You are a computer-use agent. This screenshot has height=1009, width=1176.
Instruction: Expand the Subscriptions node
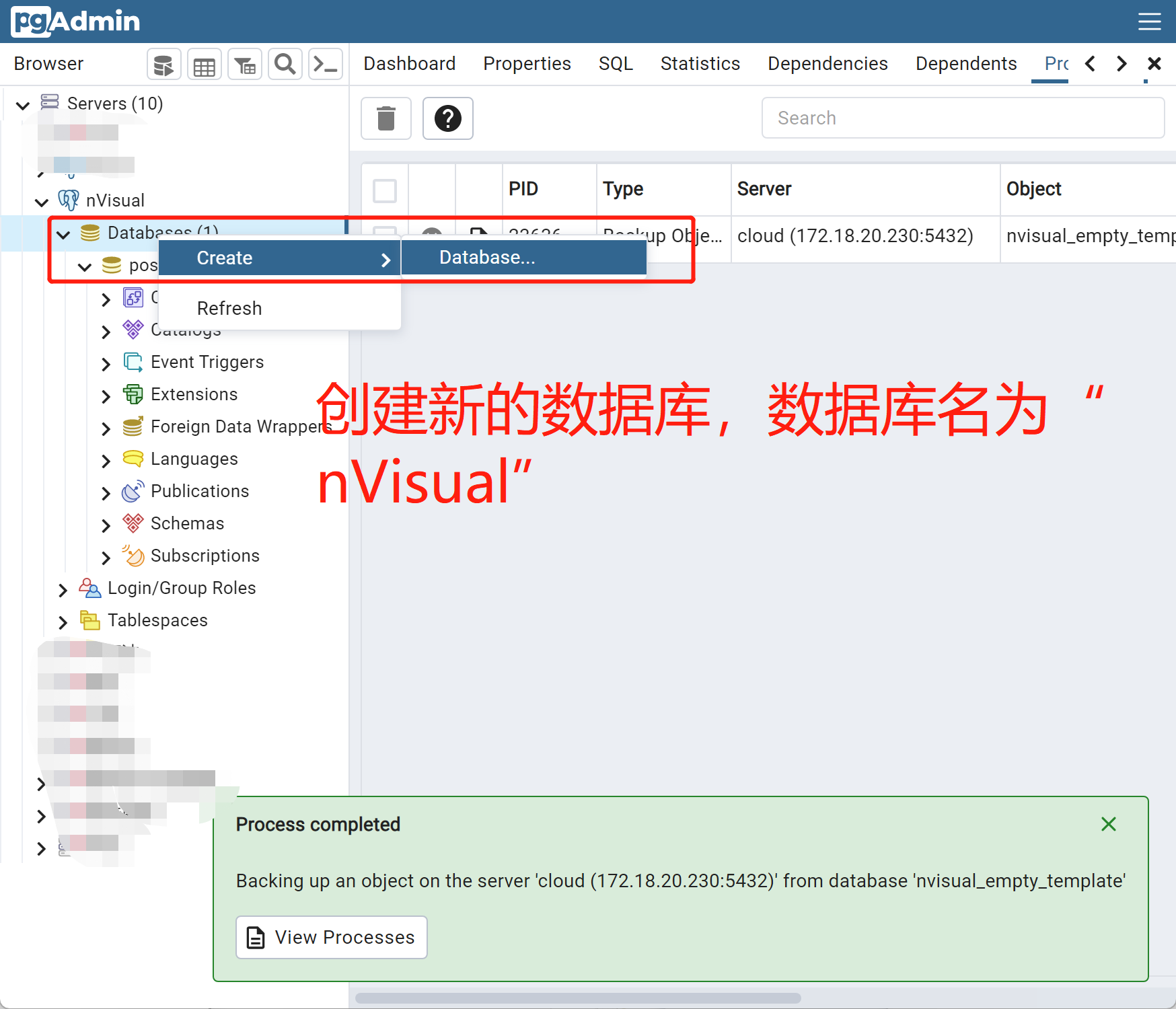(106, 558)
